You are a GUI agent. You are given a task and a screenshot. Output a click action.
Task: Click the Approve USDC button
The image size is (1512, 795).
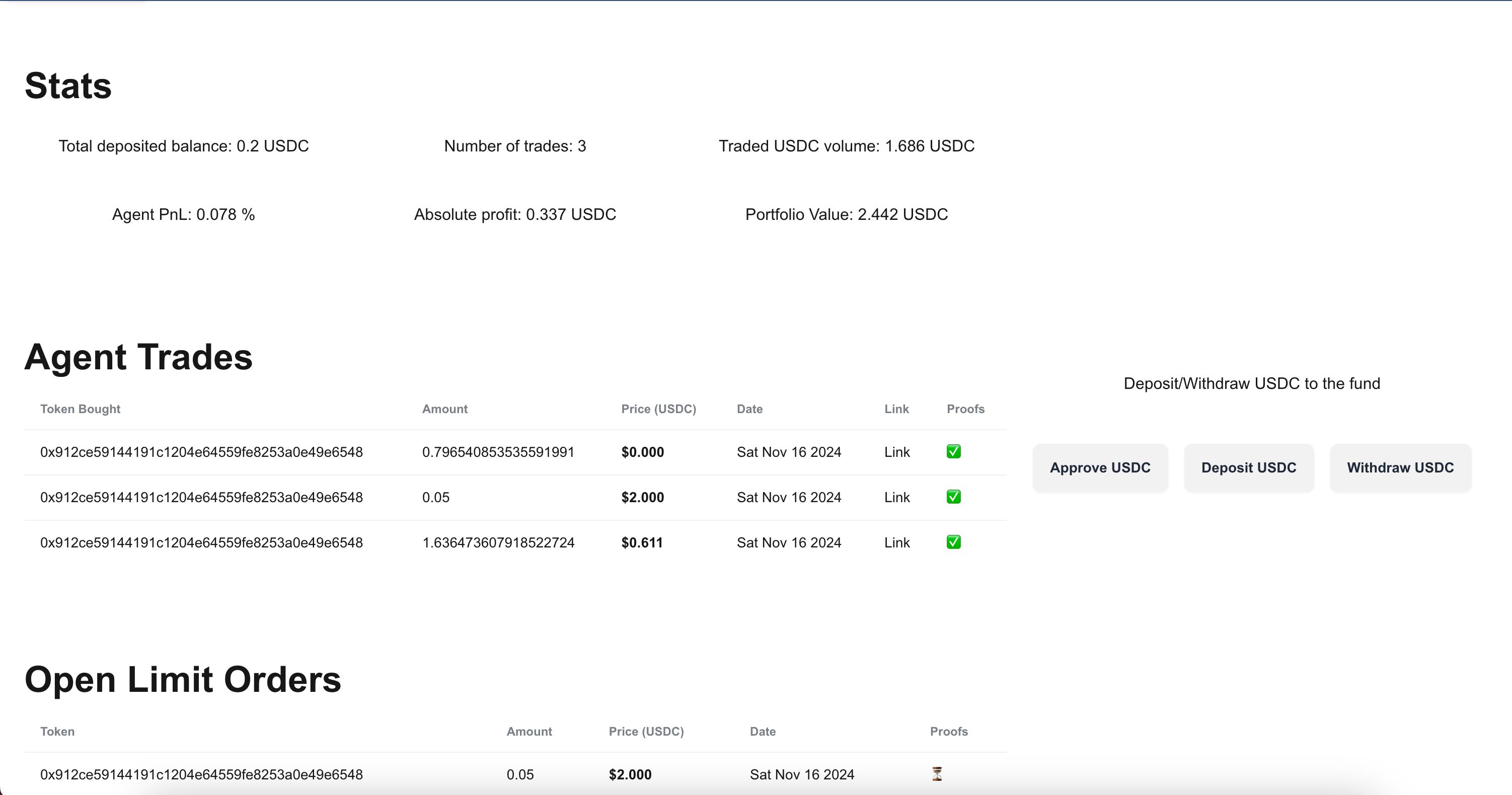1100,467
